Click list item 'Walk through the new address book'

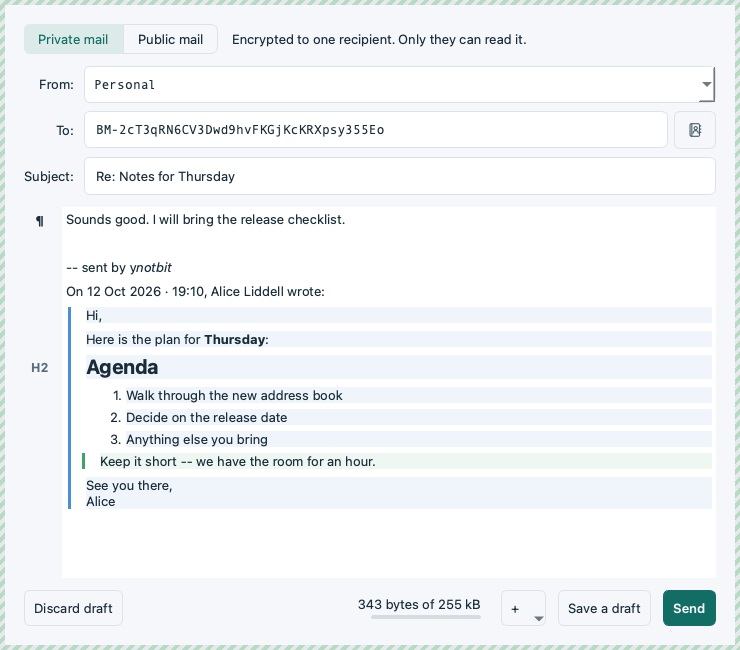pos(234,395)
